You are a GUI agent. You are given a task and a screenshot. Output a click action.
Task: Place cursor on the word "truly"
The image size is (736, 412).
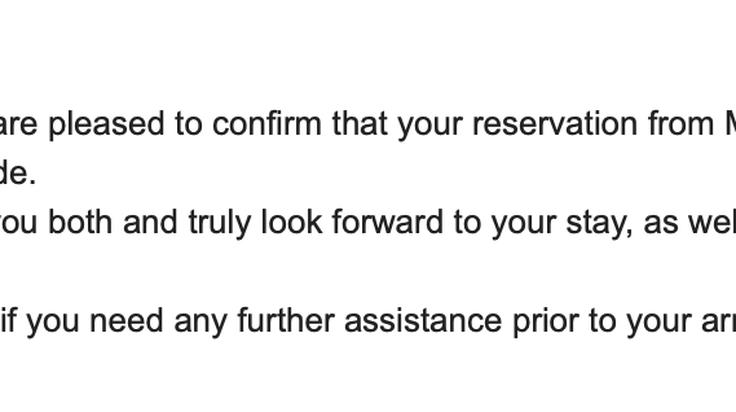point(220,224)
